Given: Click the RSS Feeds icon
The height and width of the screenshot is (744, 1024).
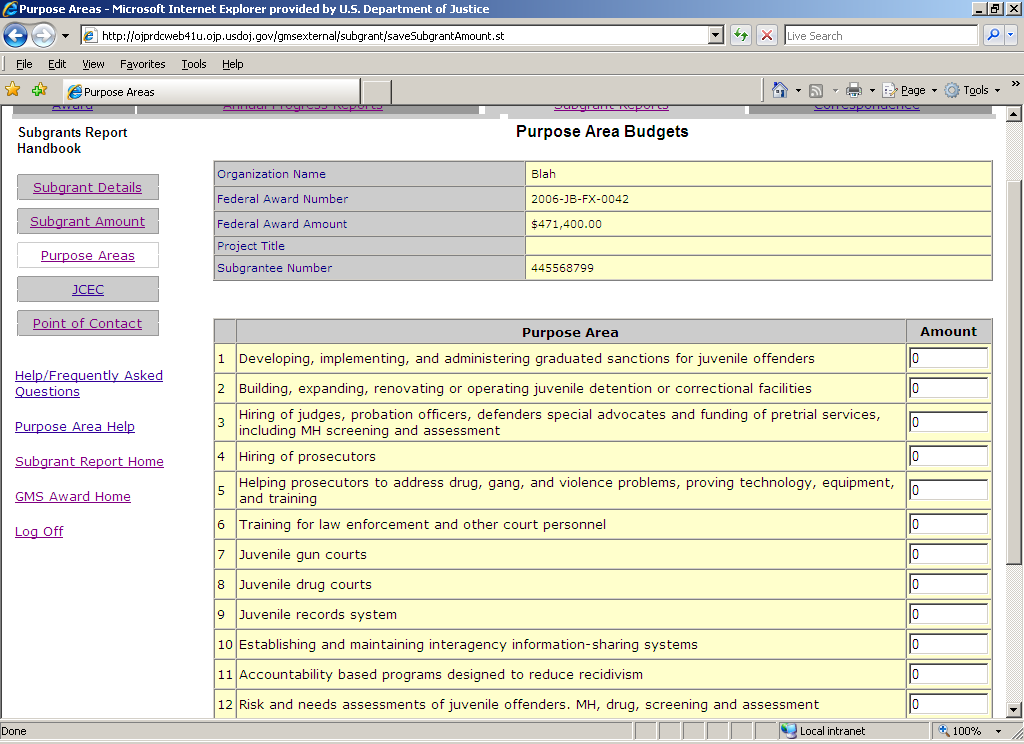Looking at the screenshot, I should point(816,90).
